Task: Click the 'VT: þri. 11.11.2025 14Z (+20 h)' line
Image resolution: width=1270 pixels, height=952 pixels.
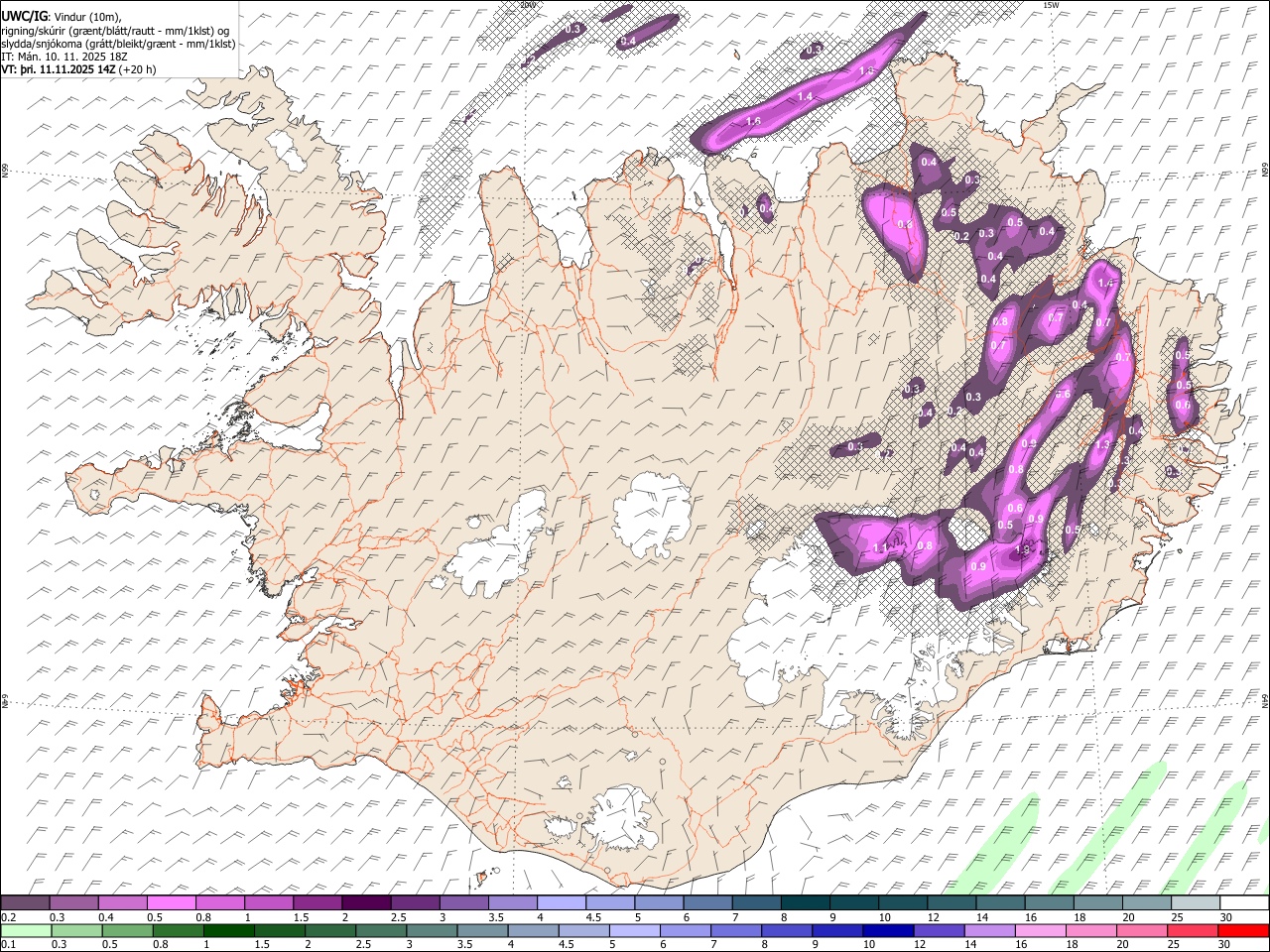Action: [79, 70]
